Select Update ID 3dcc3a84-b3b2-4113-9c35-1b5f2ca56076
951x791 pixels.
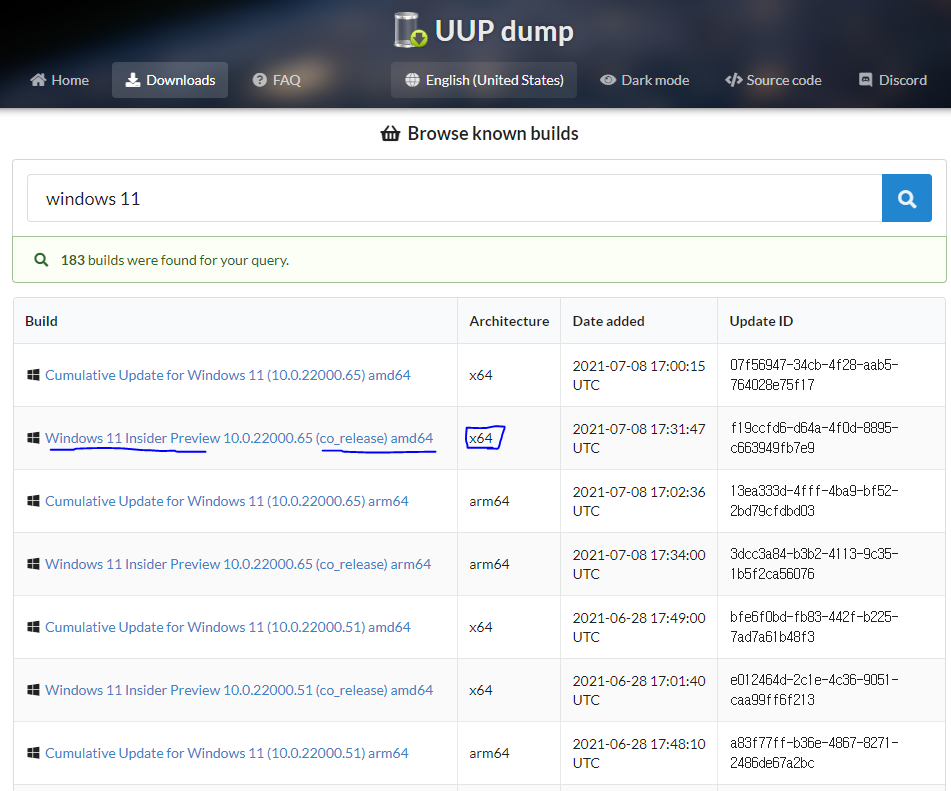tap(814, 565)
